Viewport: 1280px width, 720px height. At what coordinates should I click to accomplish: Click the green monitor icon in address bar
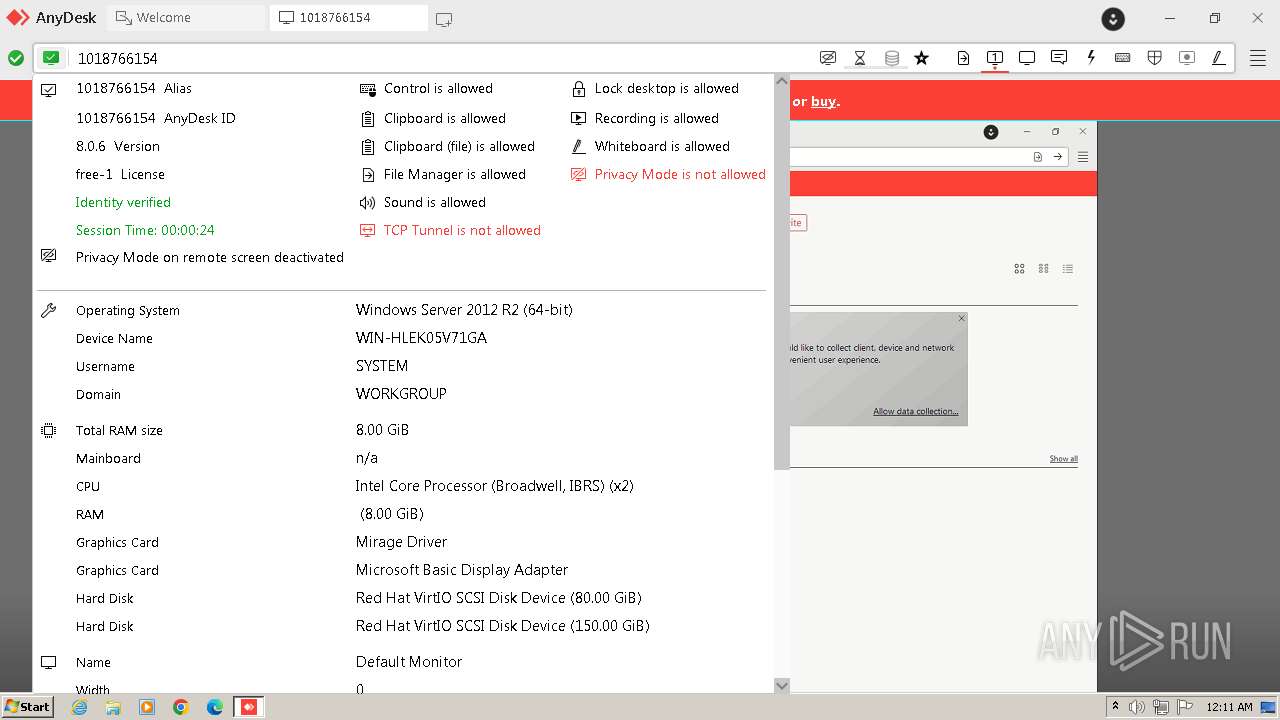[x=51, y=58]
